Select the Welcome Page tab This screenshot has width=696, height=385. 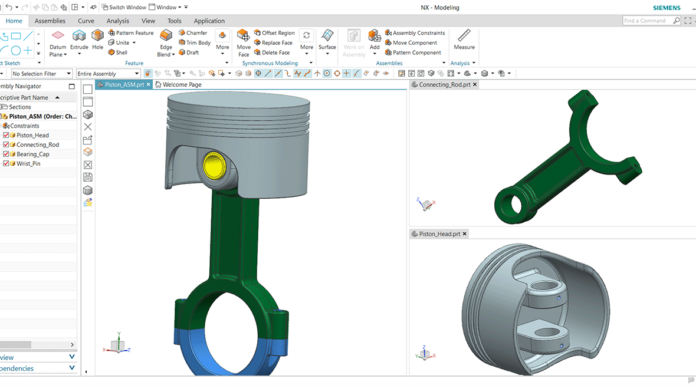[x=178, y=84]
